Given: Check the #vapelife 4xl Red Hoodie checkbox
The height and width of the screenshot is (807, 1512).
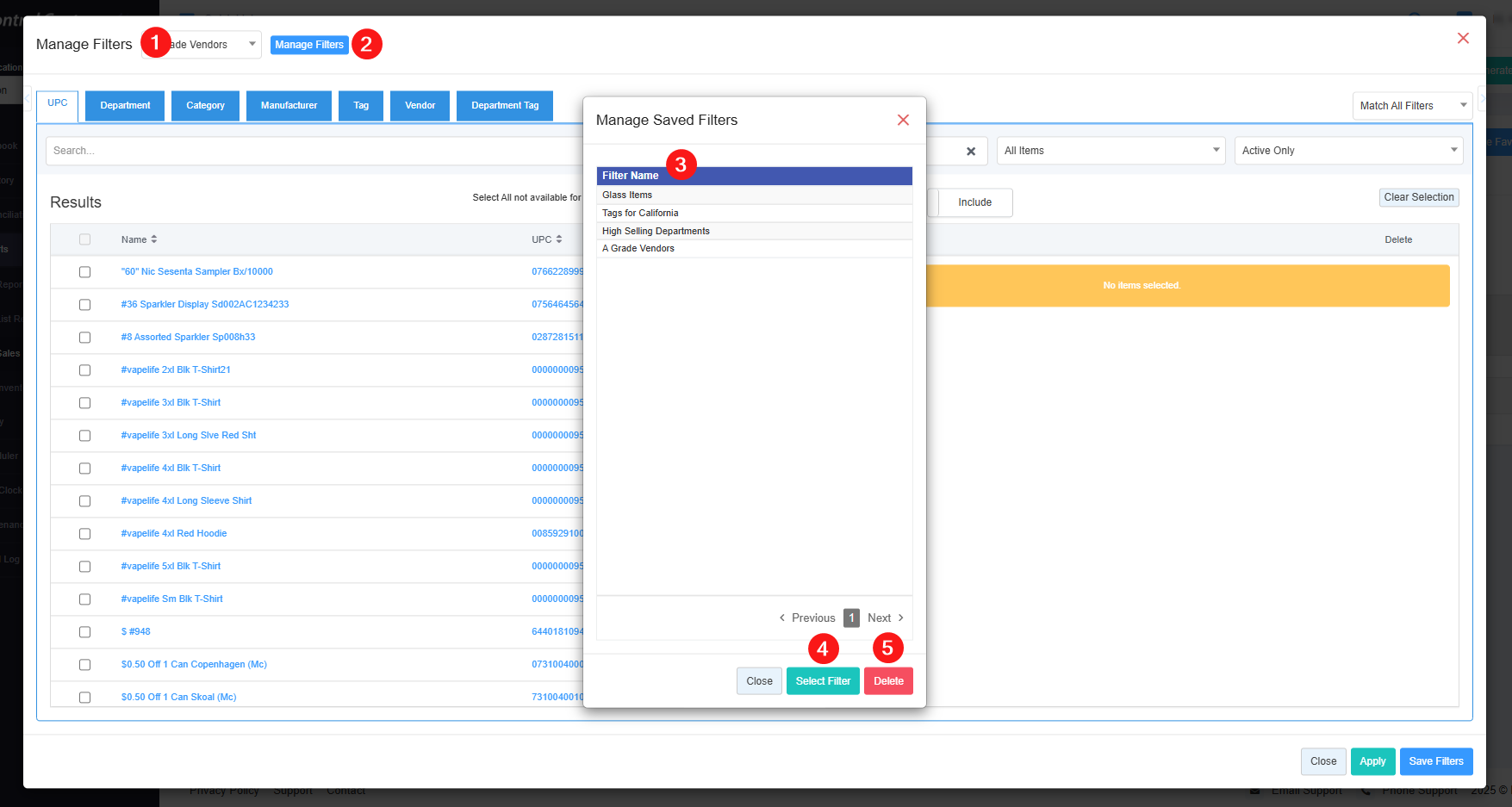Looking at the screenshot, I should 84,534.
